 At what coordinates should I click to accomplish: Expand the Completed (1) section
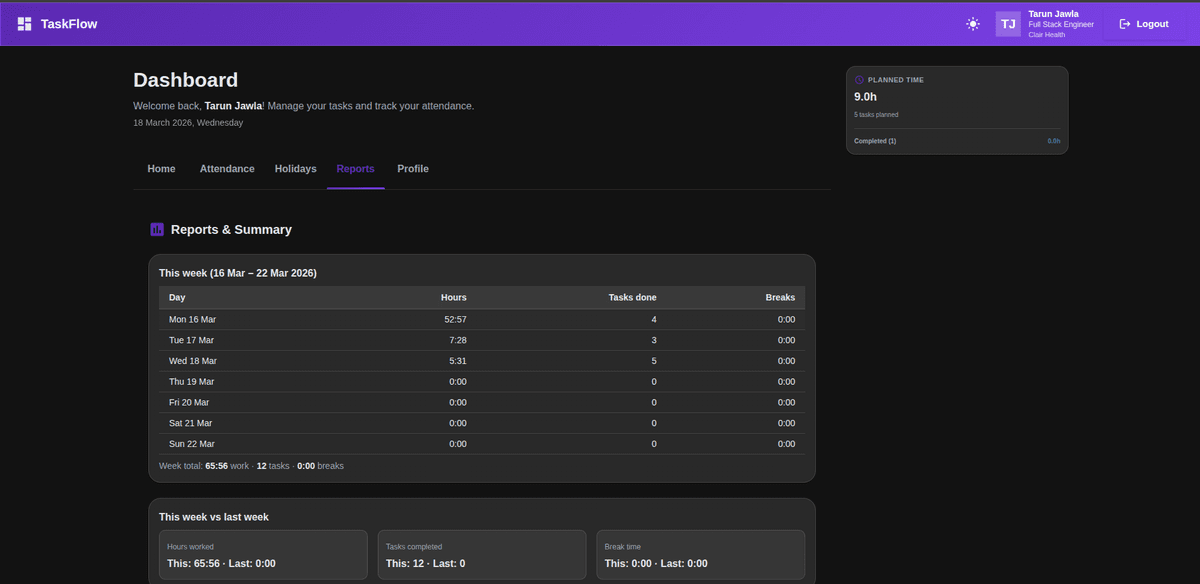[x=874, y=141]
